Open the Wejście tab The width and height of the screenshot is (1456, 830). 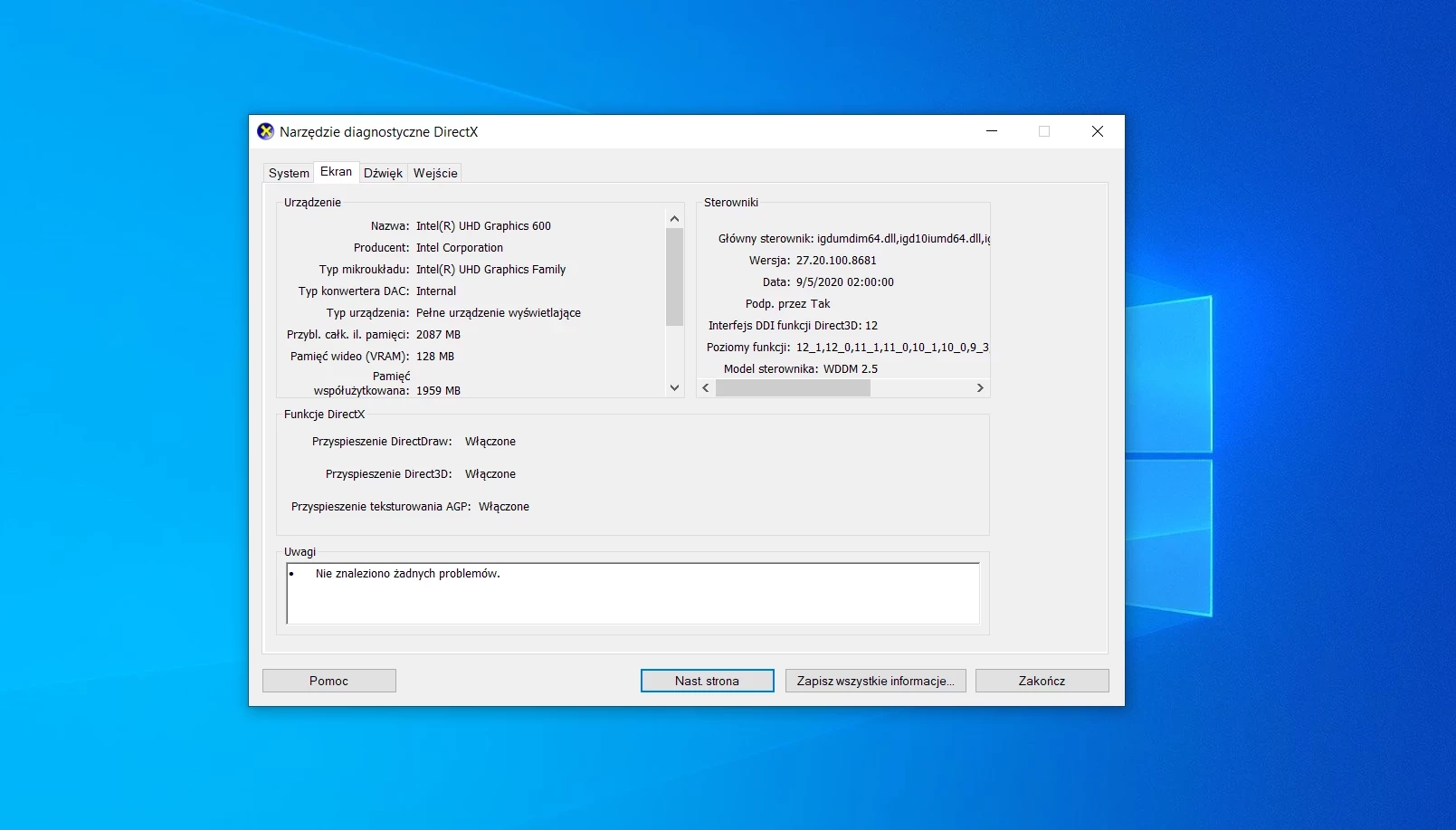click(435, 173)
